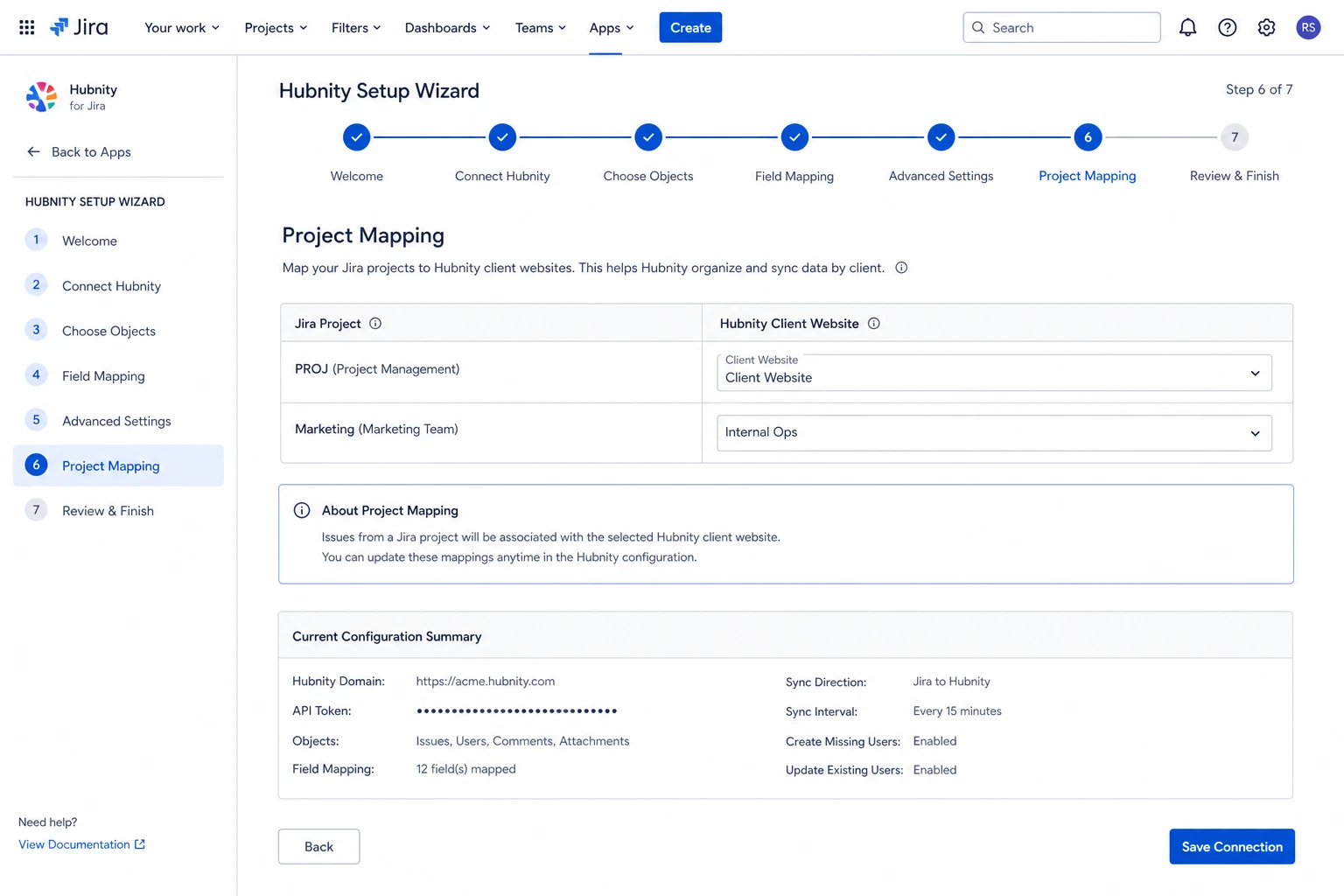Expand the Dashboards menu
This screenshot has width=1344, height=896.
[x=447, y=27]
